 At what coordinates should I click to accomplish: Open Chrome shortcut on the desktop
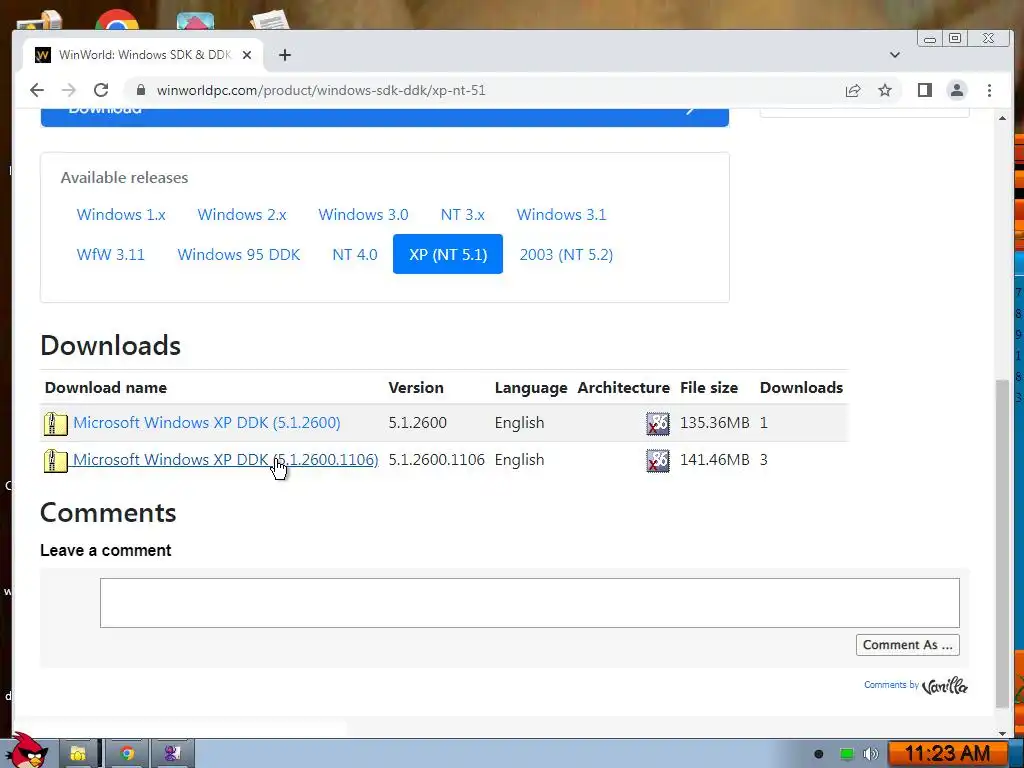coord(117,20)
